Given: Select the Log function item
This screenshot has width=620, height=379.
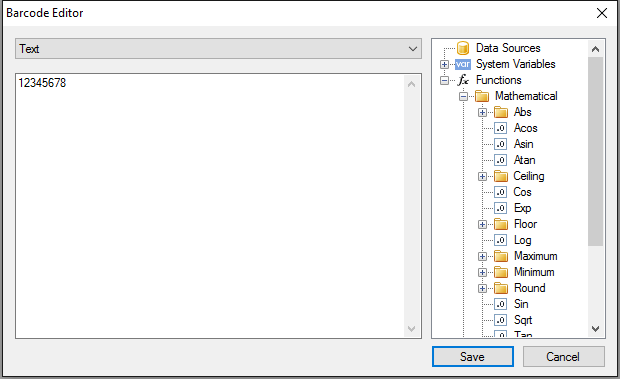Looking at the screenshot, I should point(522,240).
